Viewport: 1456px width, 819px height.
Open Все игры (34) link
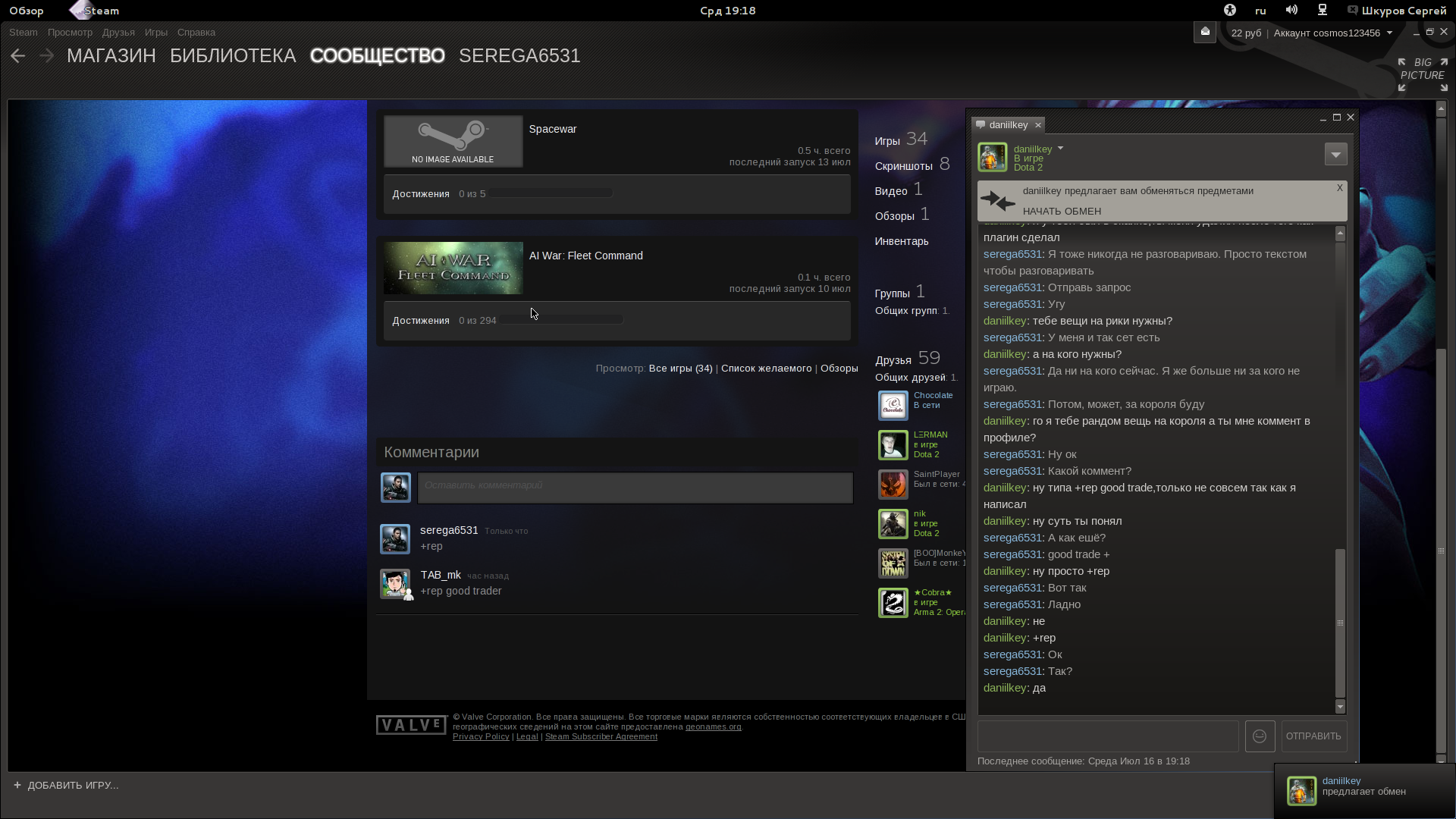[x=680, y=369]
